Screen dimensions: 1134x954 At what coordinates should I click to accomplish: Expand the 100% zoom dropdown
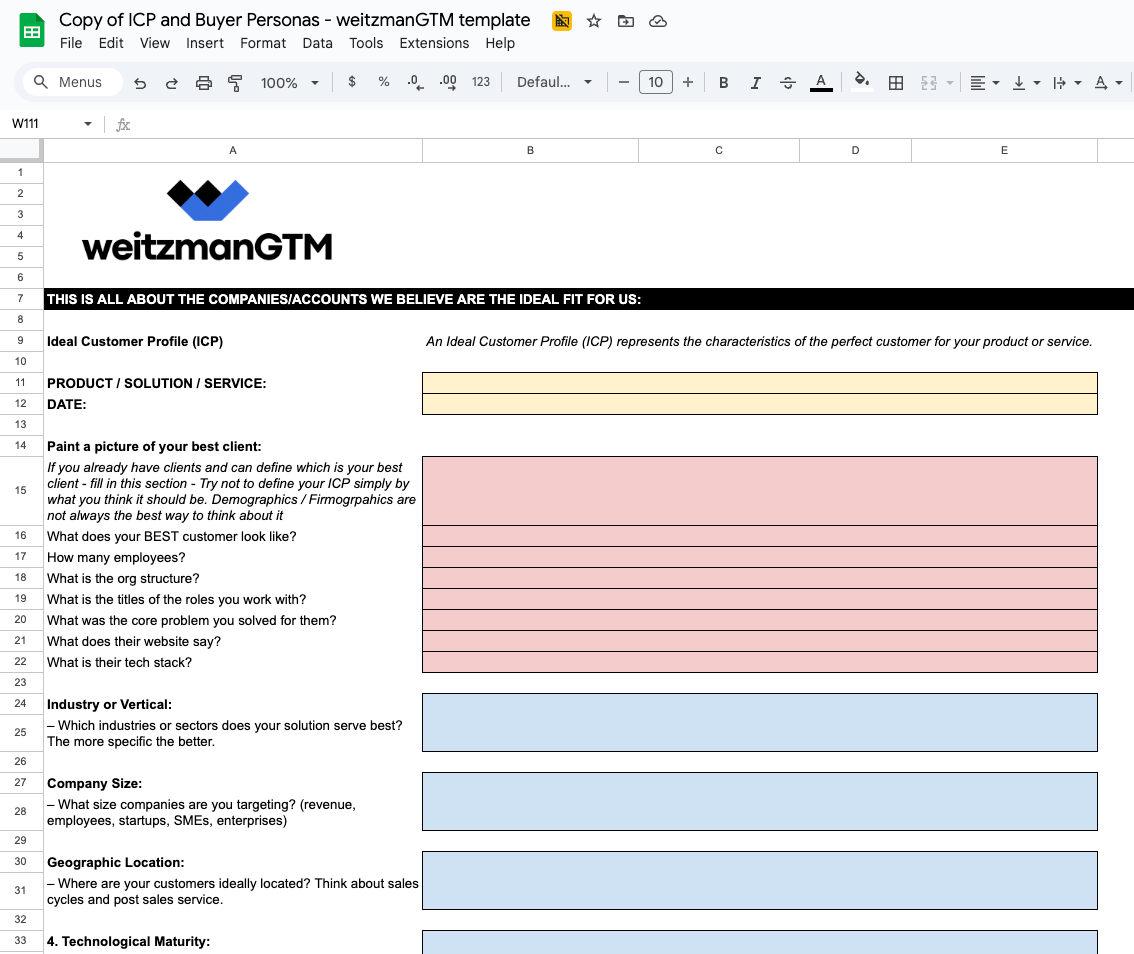[x=289, y=83]
